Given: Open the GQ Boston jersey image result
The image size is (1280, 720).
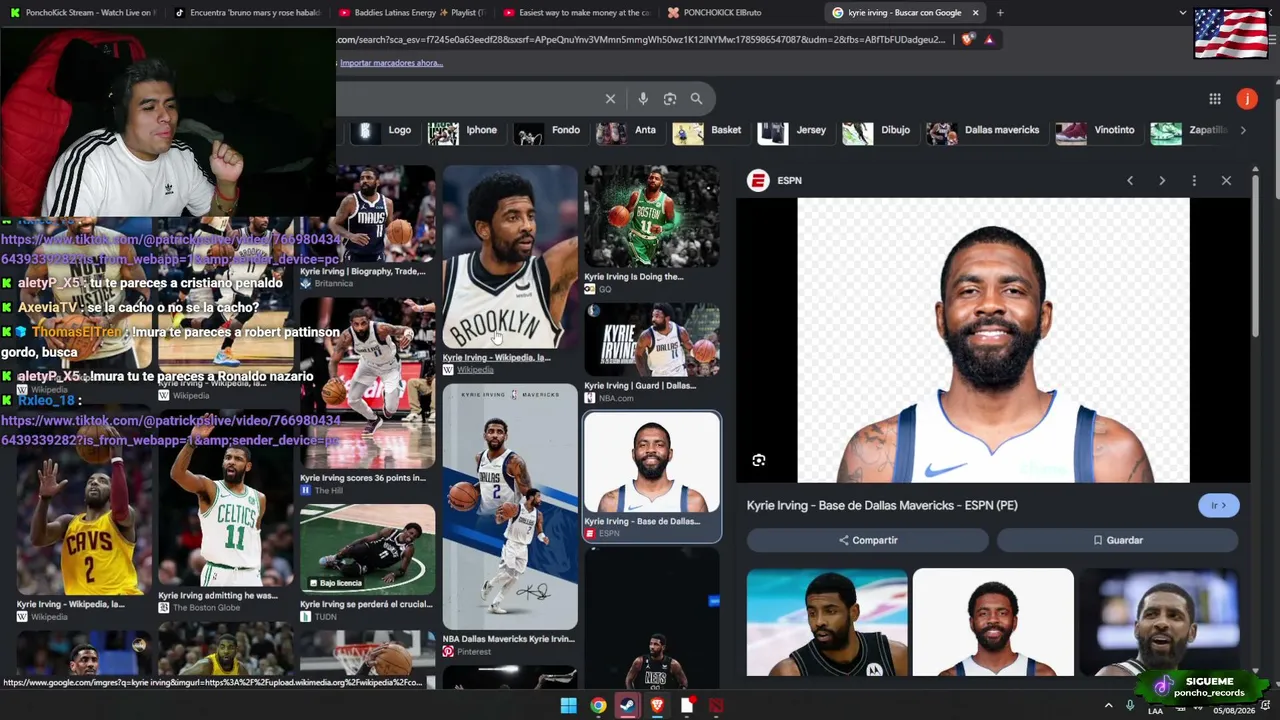Looking at the screenshot, I should (652, 217).
